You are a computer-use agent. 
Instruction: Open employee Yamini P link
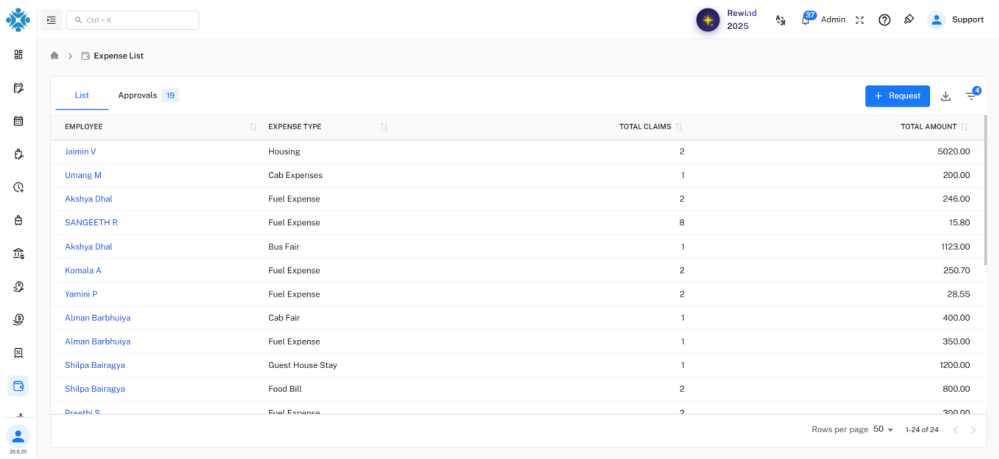pos(81,294)
